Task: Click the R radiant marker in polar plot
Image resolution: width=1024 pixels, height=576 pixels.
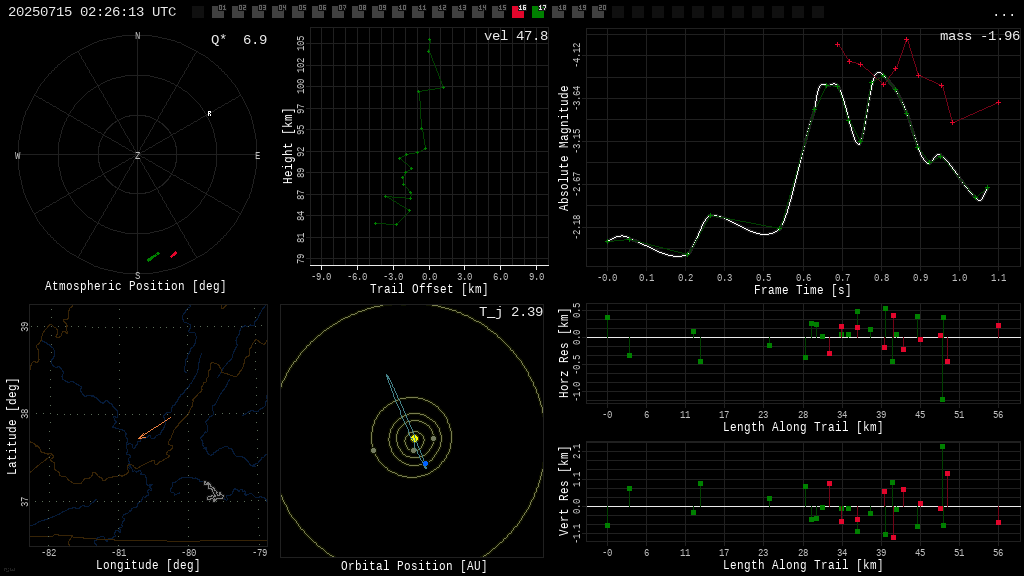Action: click(209, 114)
